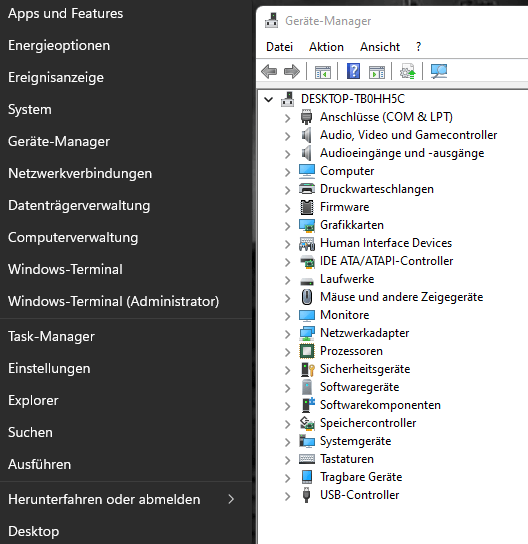528x544 pixels.
Task: Select the Softwaregeräte tree label
Action: [359, 387]
